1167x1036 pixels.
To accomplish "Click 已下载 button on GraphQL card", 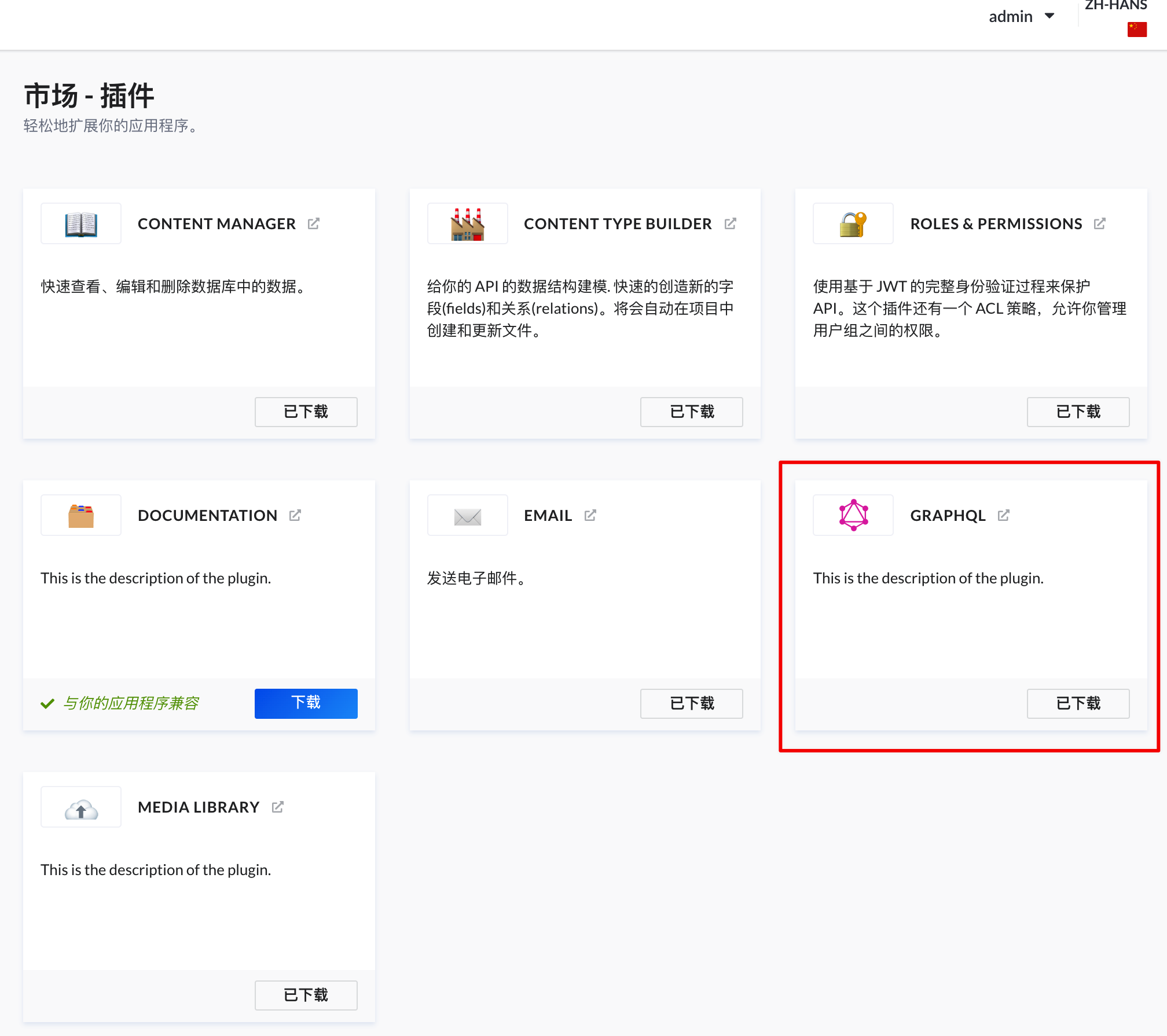I will tap(1078, 703).
